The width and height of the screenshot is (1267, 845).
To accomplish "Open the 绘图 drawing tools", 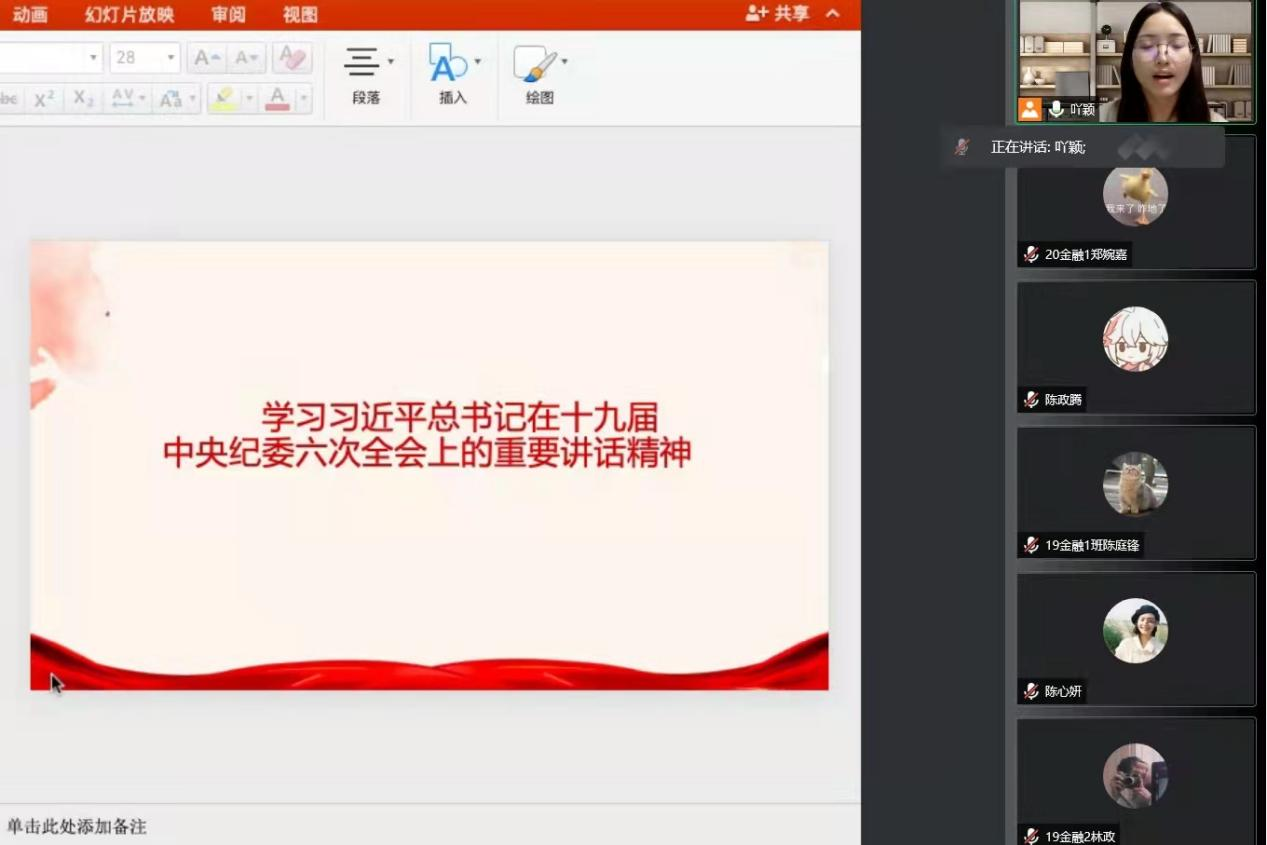I will pyautogui.click(x=540, y=73).
